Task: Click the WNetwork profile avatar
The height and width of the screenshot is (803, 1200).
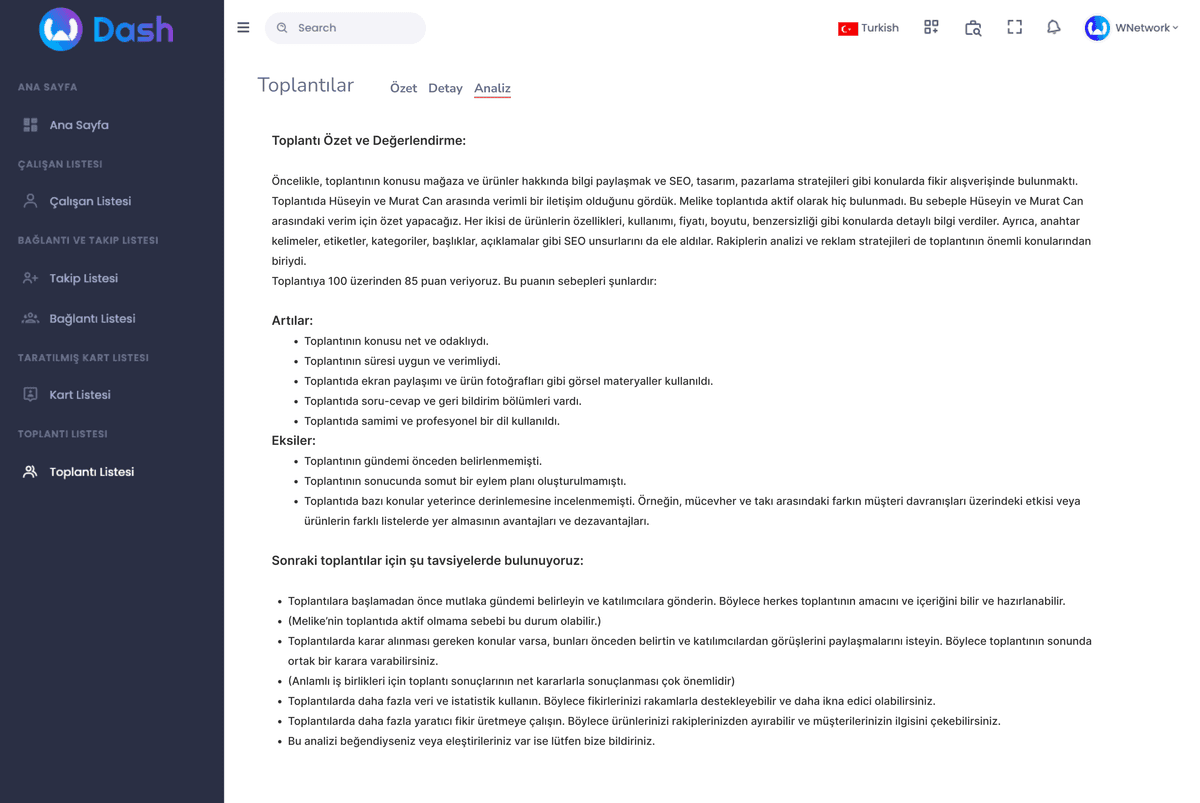Action: (x=1097, y=28)
